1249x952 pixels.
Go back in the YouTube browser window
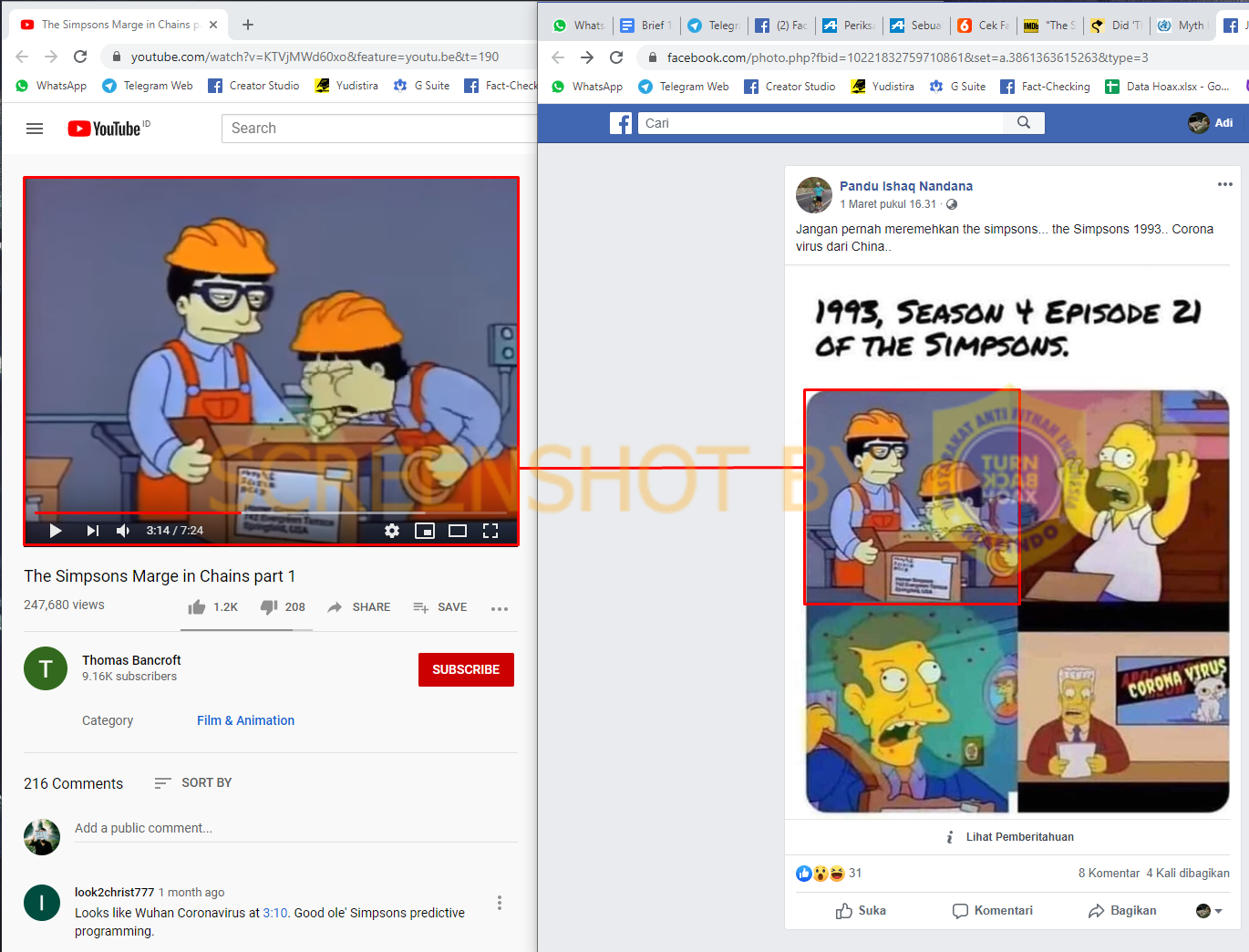22,57
